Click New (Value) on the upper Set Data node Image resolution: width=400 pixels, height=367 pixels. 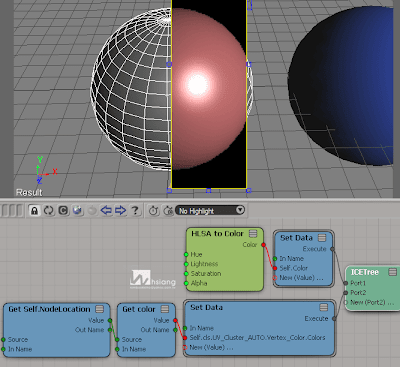[301, 278]
